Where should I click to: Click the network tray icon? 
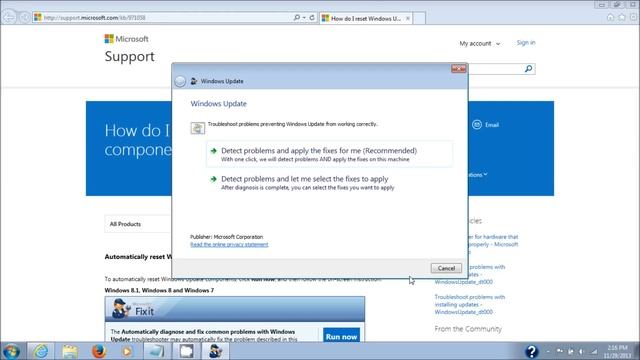pos(594,351)
